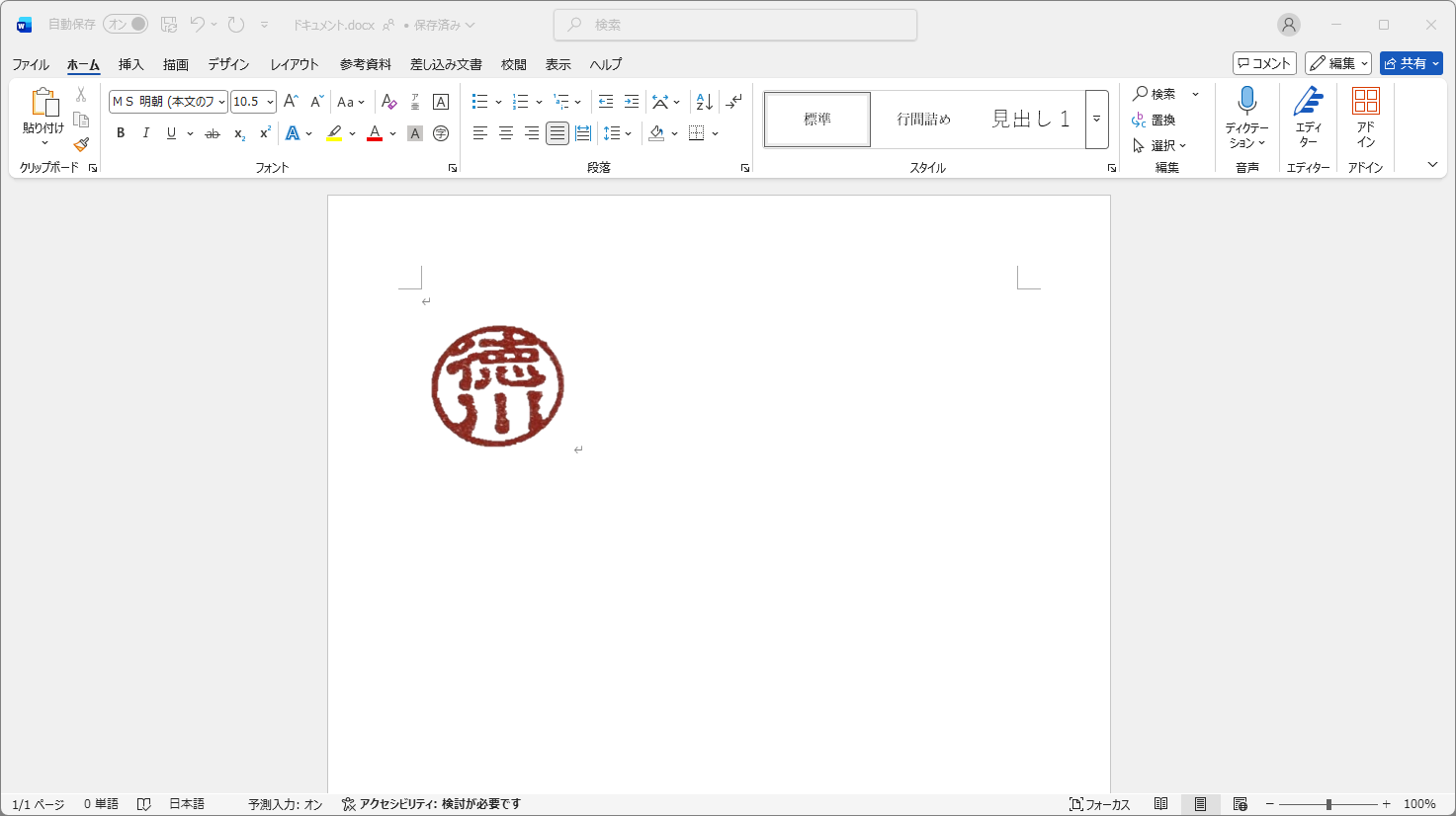Screen dimensions: 1456x816
Task: Switch to the Layout (レイアウト) tab
Action: point(294,64)
